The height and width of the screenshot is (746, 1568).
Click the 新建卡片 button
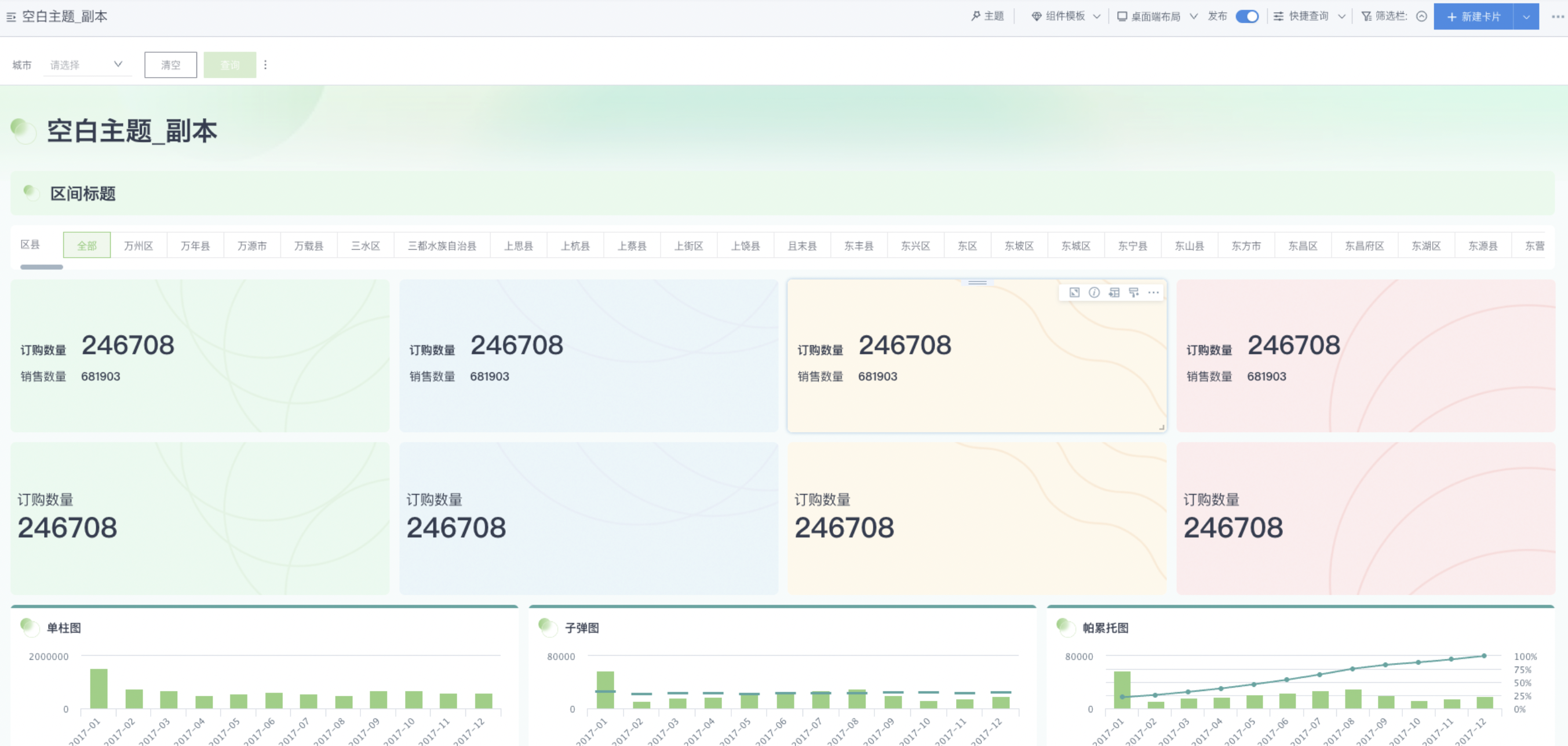1473,17
